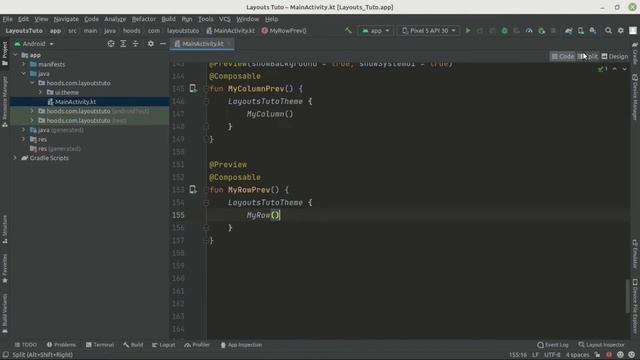Collapse the java folder node
Screen dimensions: 640x360
[x=24, y=73]
